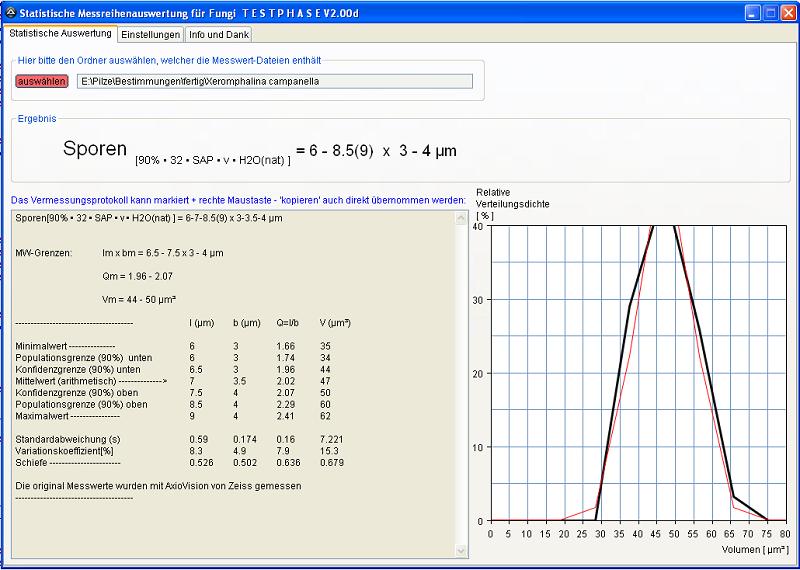Click the Relative Verteilungsdichte axis label

click(513, 197)
